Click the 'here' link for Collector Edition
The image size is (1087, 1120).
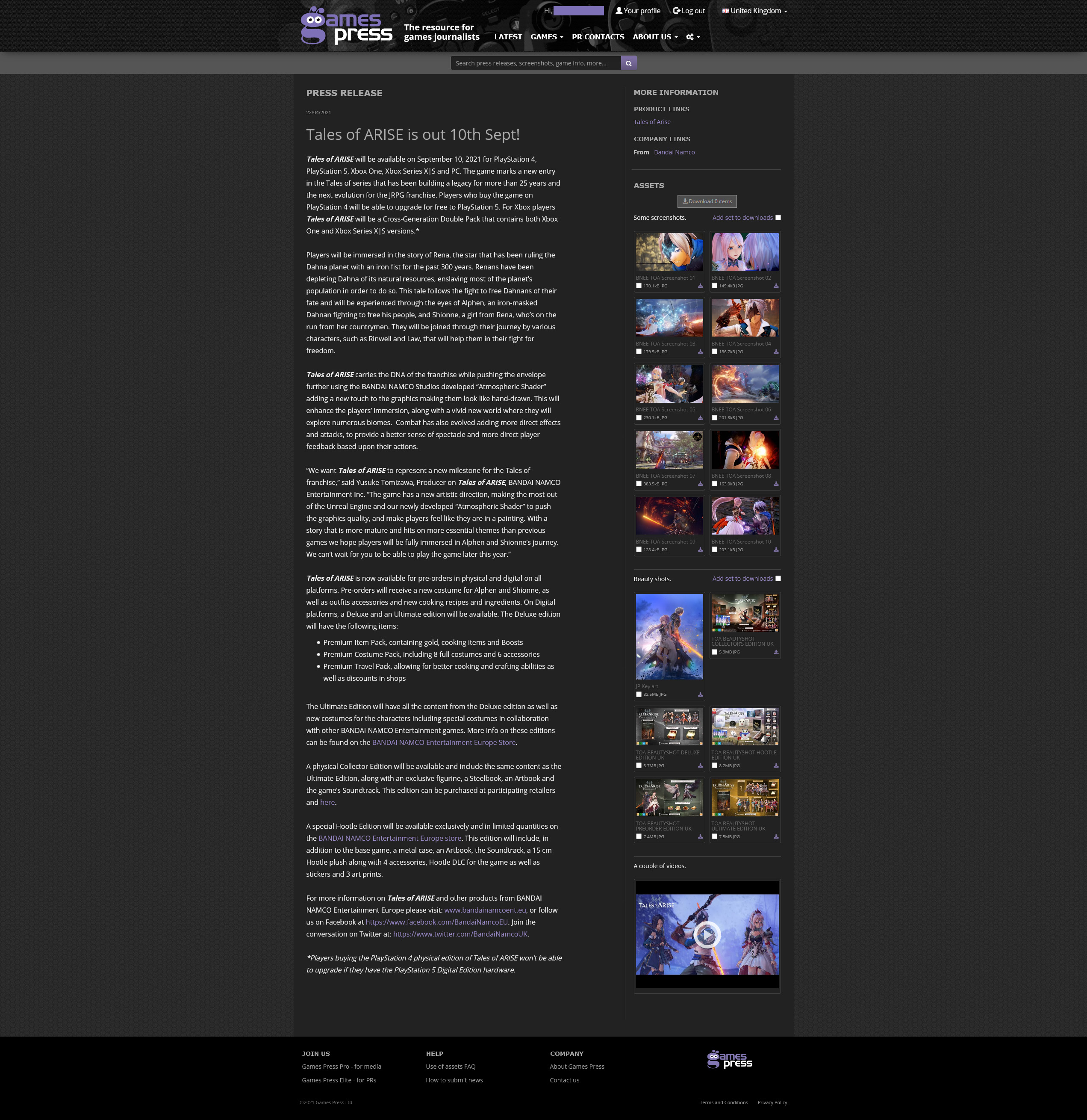point(327,802)
